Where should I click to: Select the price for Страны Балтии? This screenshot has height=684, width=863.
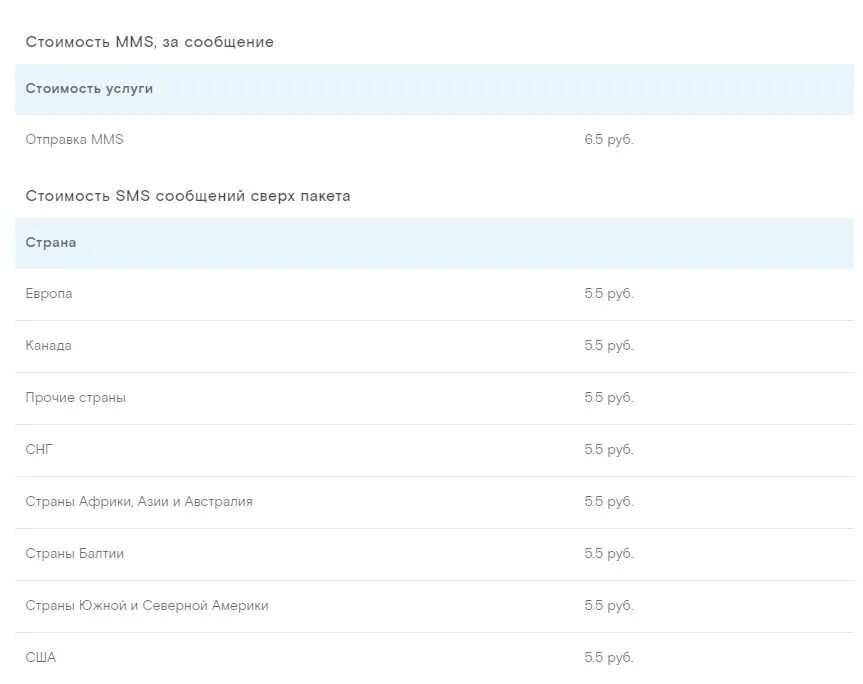[609, 554]
